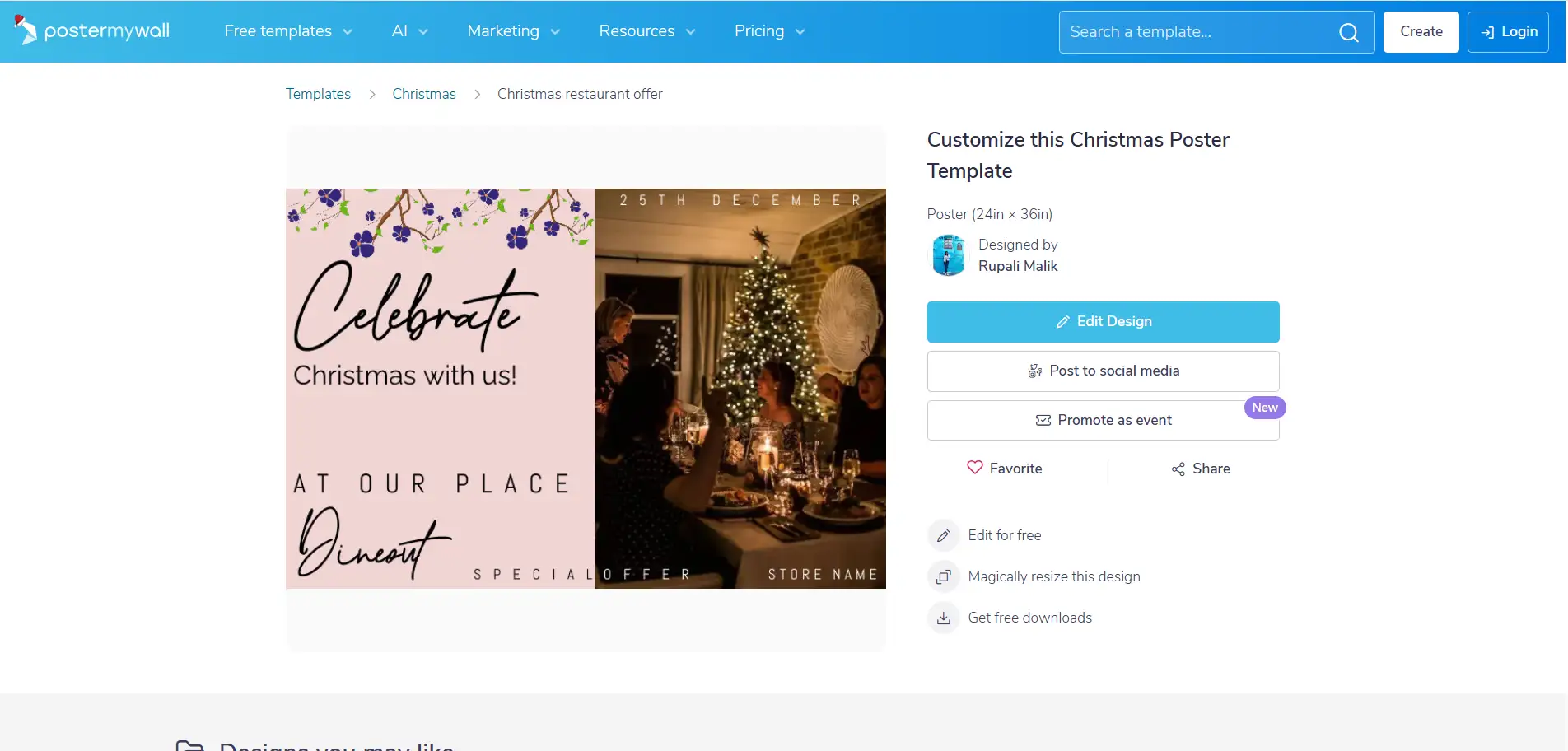Click the Magically resize design icon
The image size is (1568, 751).
click(944, 576)
